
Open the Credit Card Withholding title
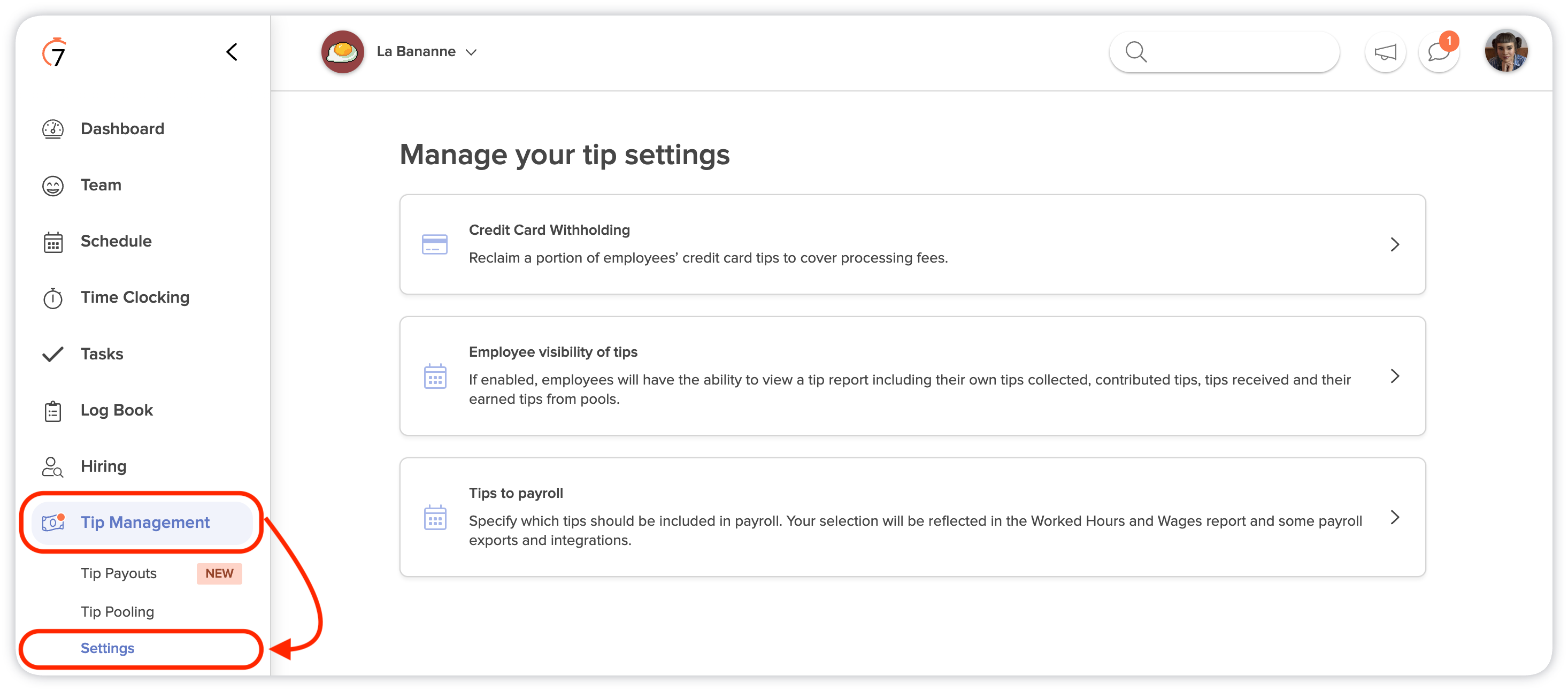pyautogui.click(x=549, y=230)
